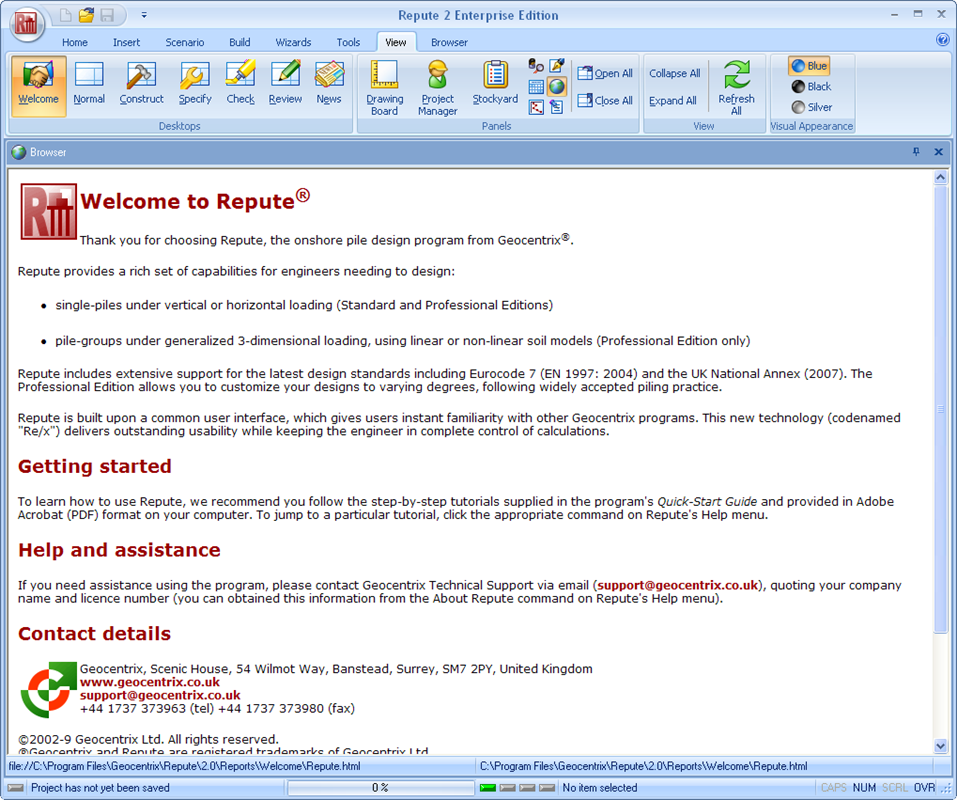
Task: Click the blue grid workbook panel icon
Action: [x=536, y=87]
